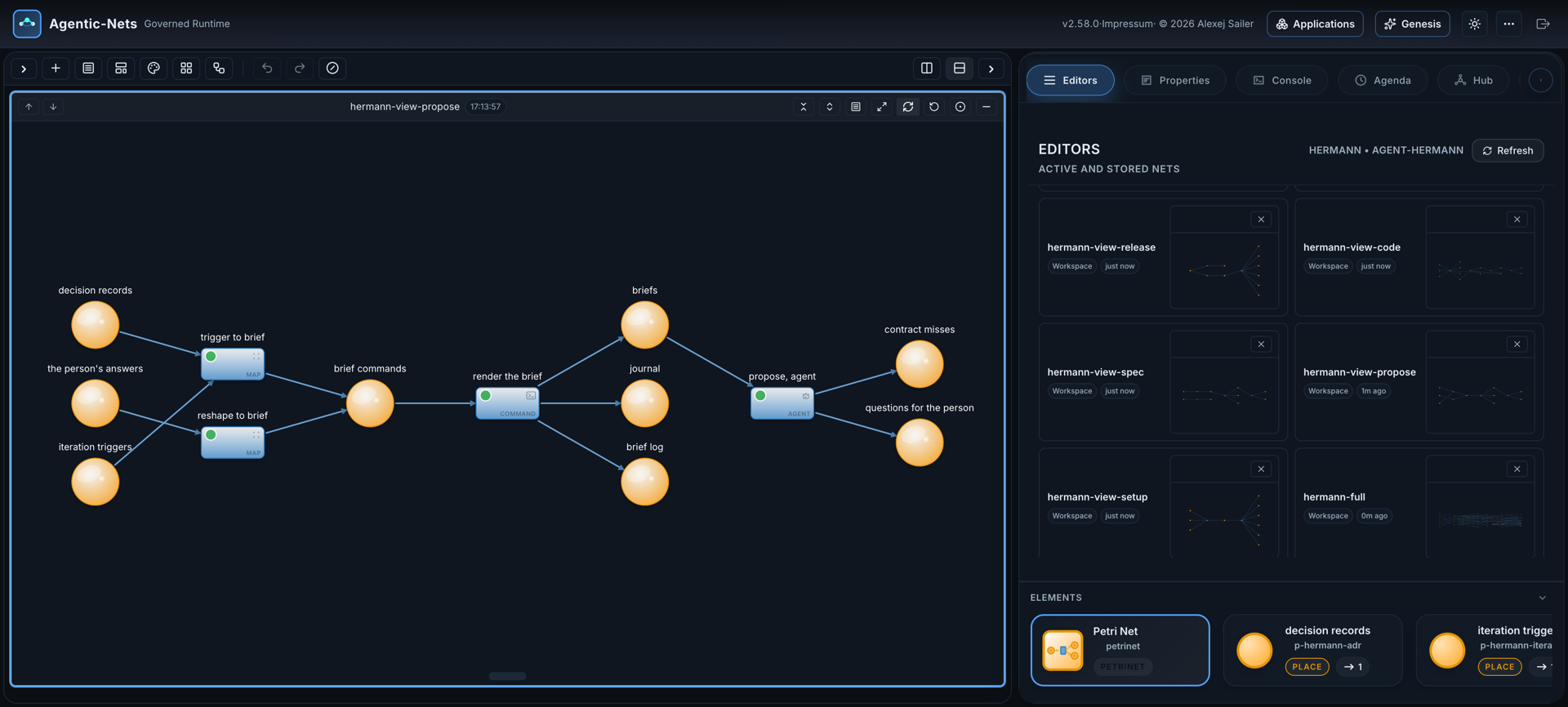Close the hermann-view-release net card
Image resolution: width=1568 pixels, height=707 pixels.
tap(1261, 220)
